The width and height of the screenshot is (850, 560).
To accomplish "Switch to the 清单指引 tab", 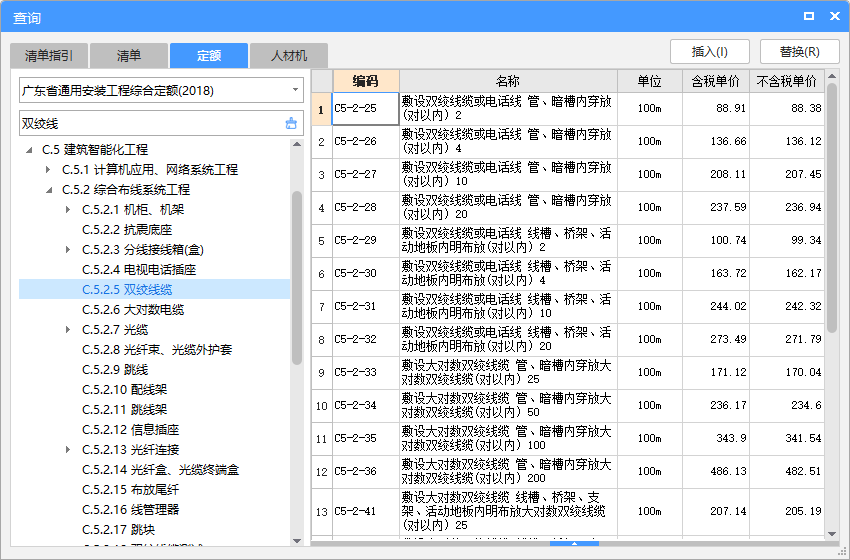I will (49, 55).
